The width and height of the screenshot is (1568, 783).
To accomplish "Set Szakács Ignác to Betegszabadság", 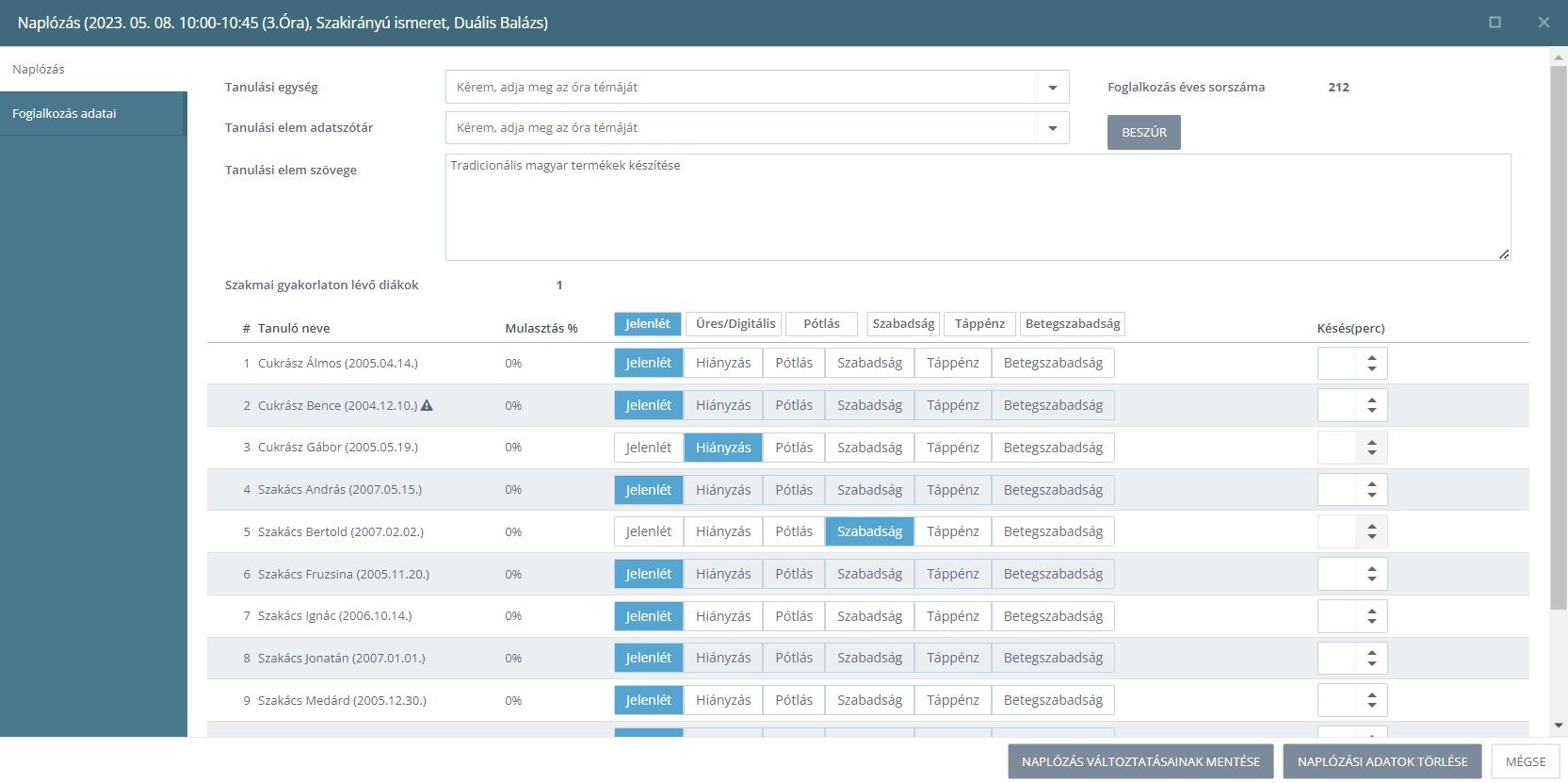I will (1053, 616).
